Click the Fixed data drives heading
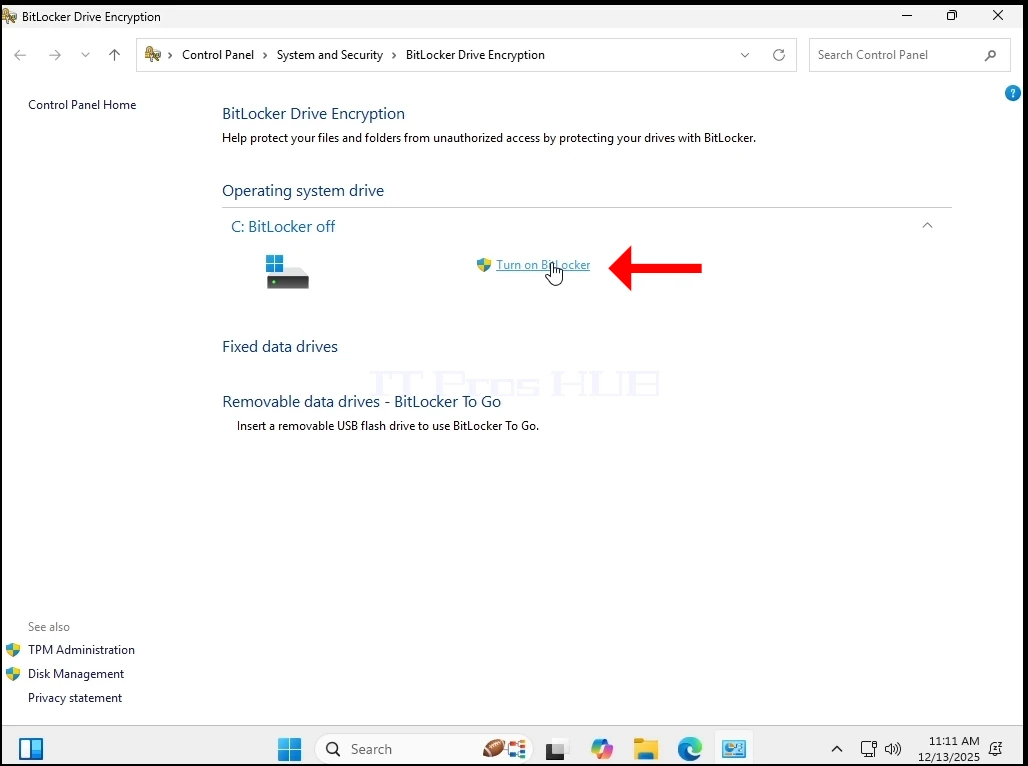The height and width of the screenshot is (766, 1028). 280,347
